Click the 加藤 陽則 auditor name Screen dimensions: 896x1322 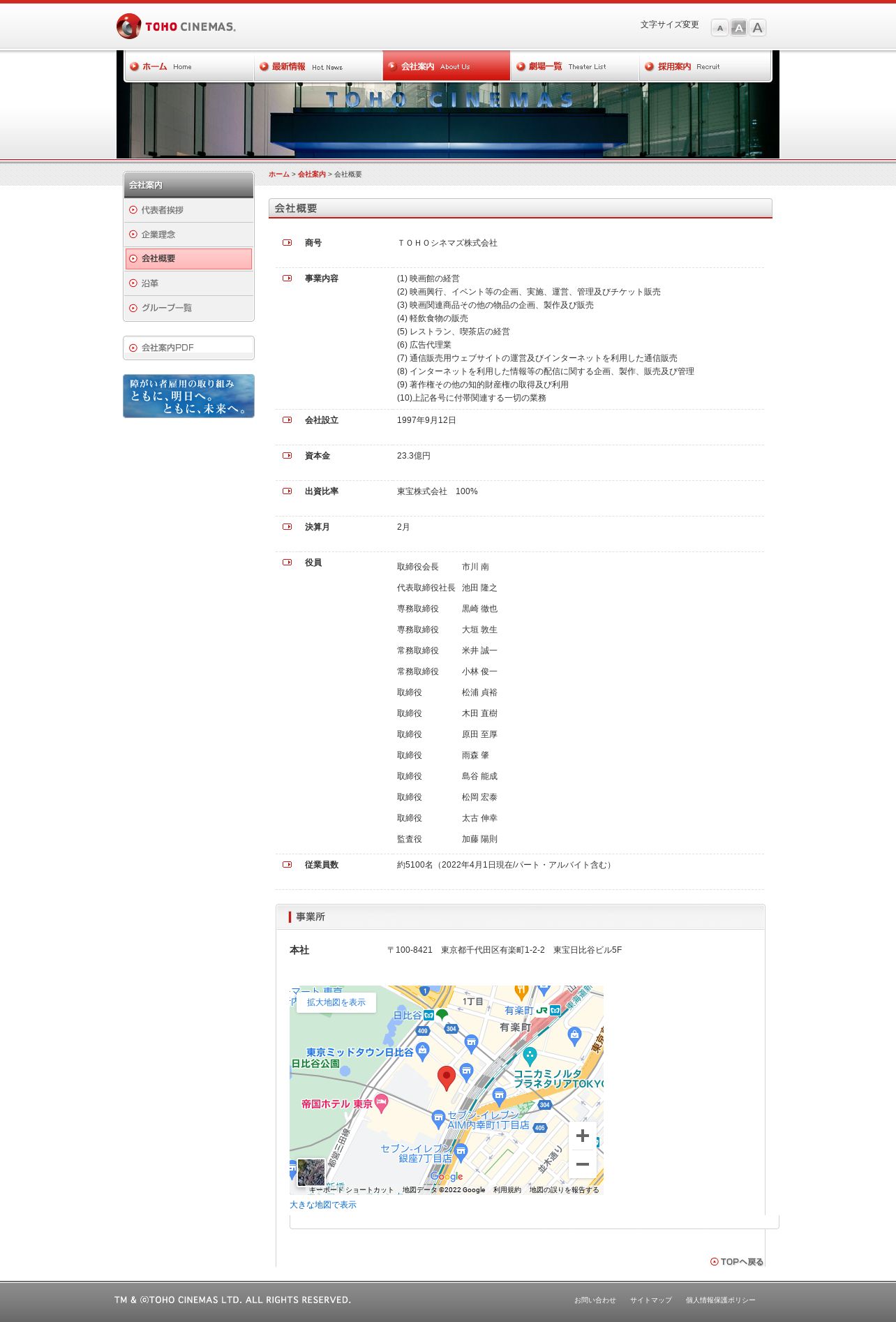click(x=479, y=839)
